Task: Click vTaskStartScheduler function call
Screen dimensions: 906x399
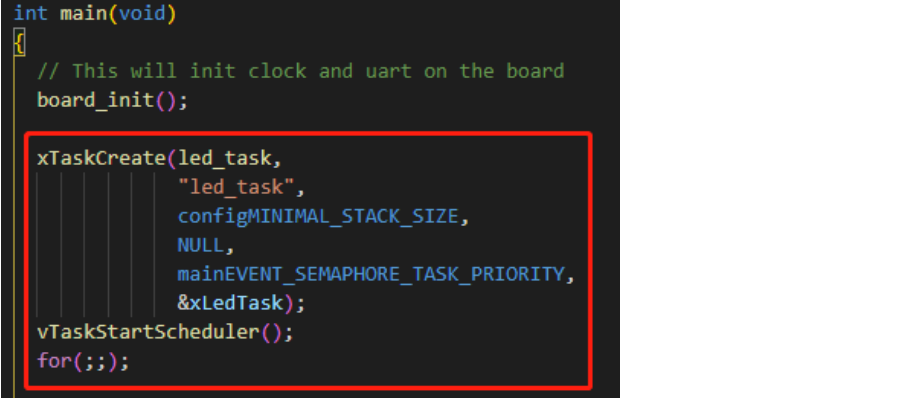Action: click(x=148, y=332)
